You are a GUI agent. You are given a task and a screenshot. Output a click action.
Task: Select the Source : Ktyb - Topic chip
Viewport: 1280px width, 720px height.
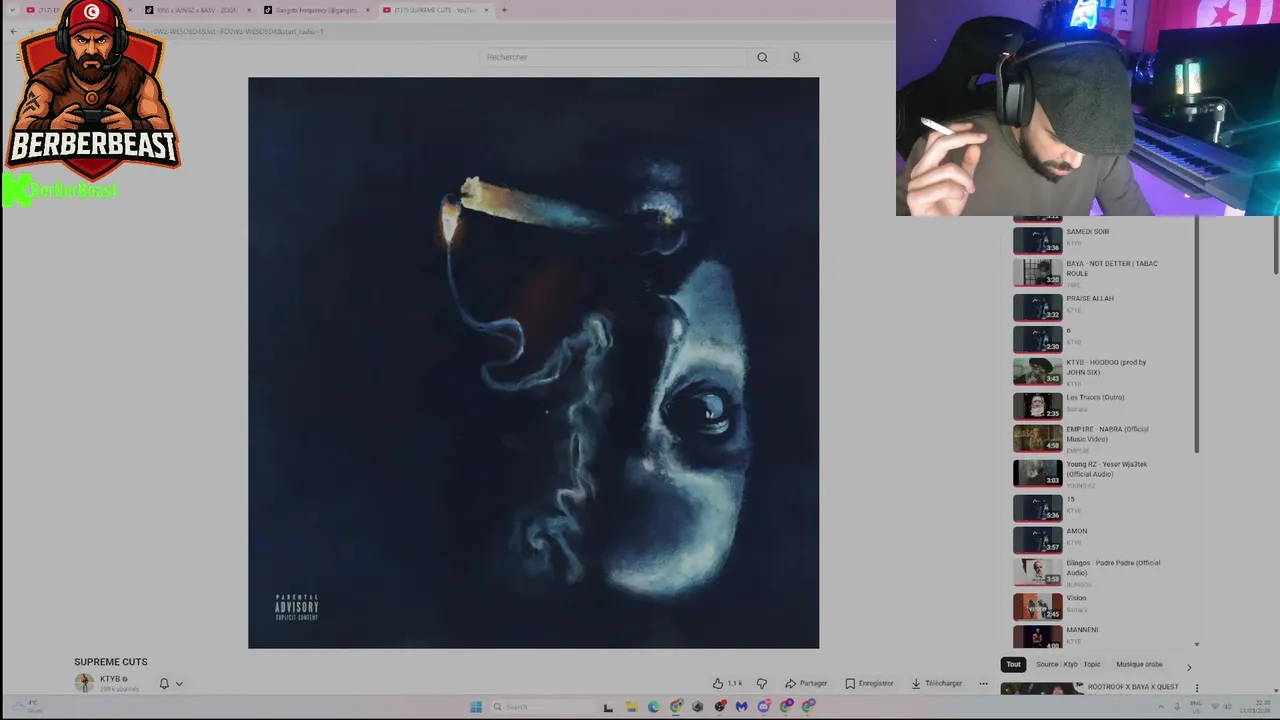(x=1068, y=665)
